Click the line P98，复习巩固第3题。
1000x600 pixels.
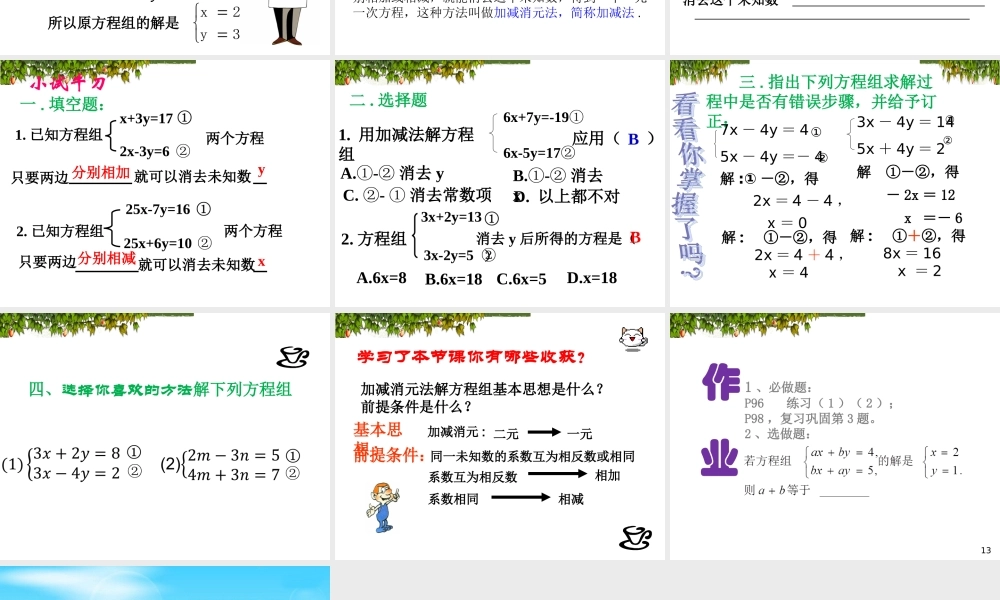(x=811, y=419)
